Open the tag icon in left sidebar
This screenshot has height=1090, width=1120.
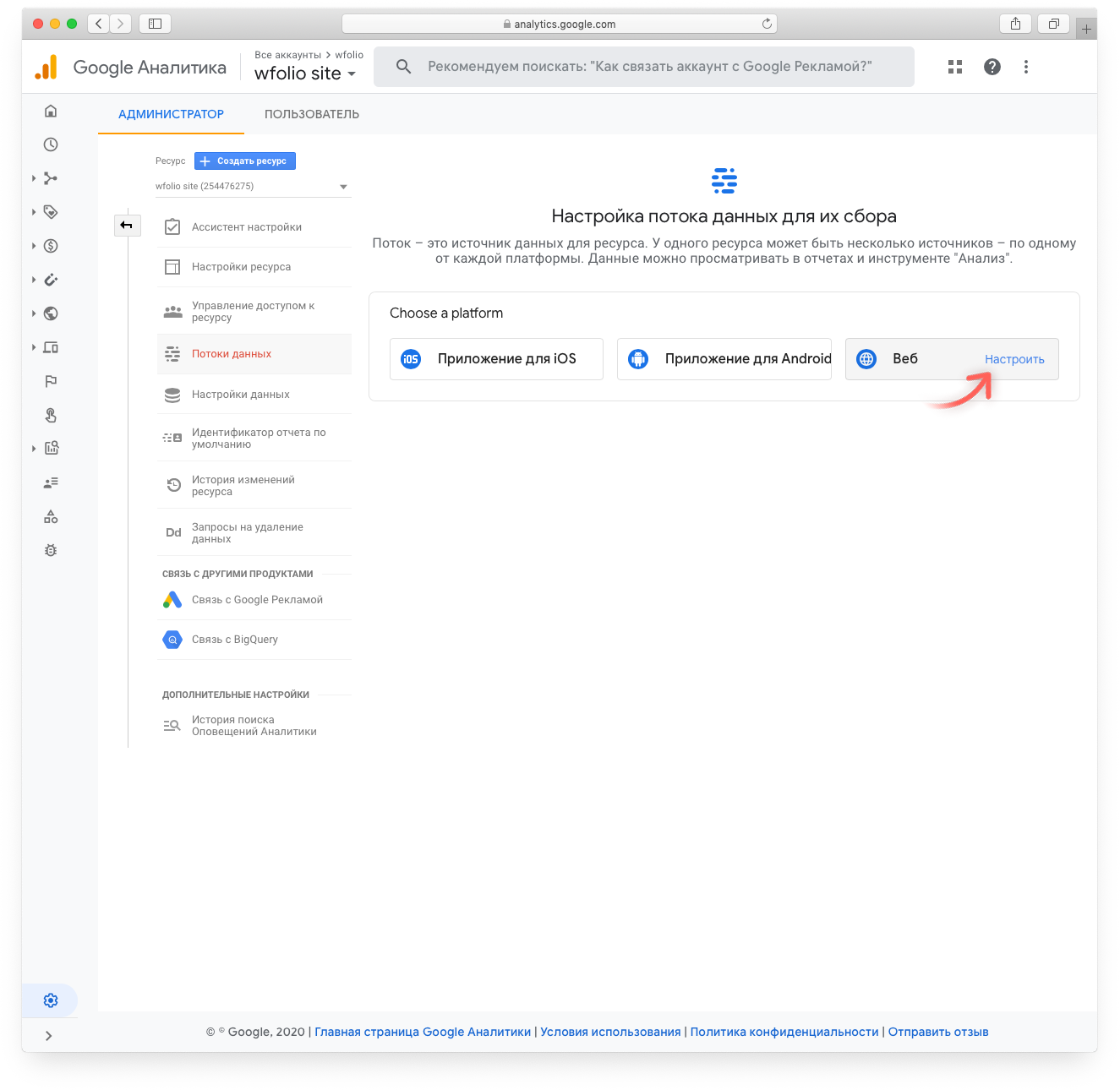(51, 212)
